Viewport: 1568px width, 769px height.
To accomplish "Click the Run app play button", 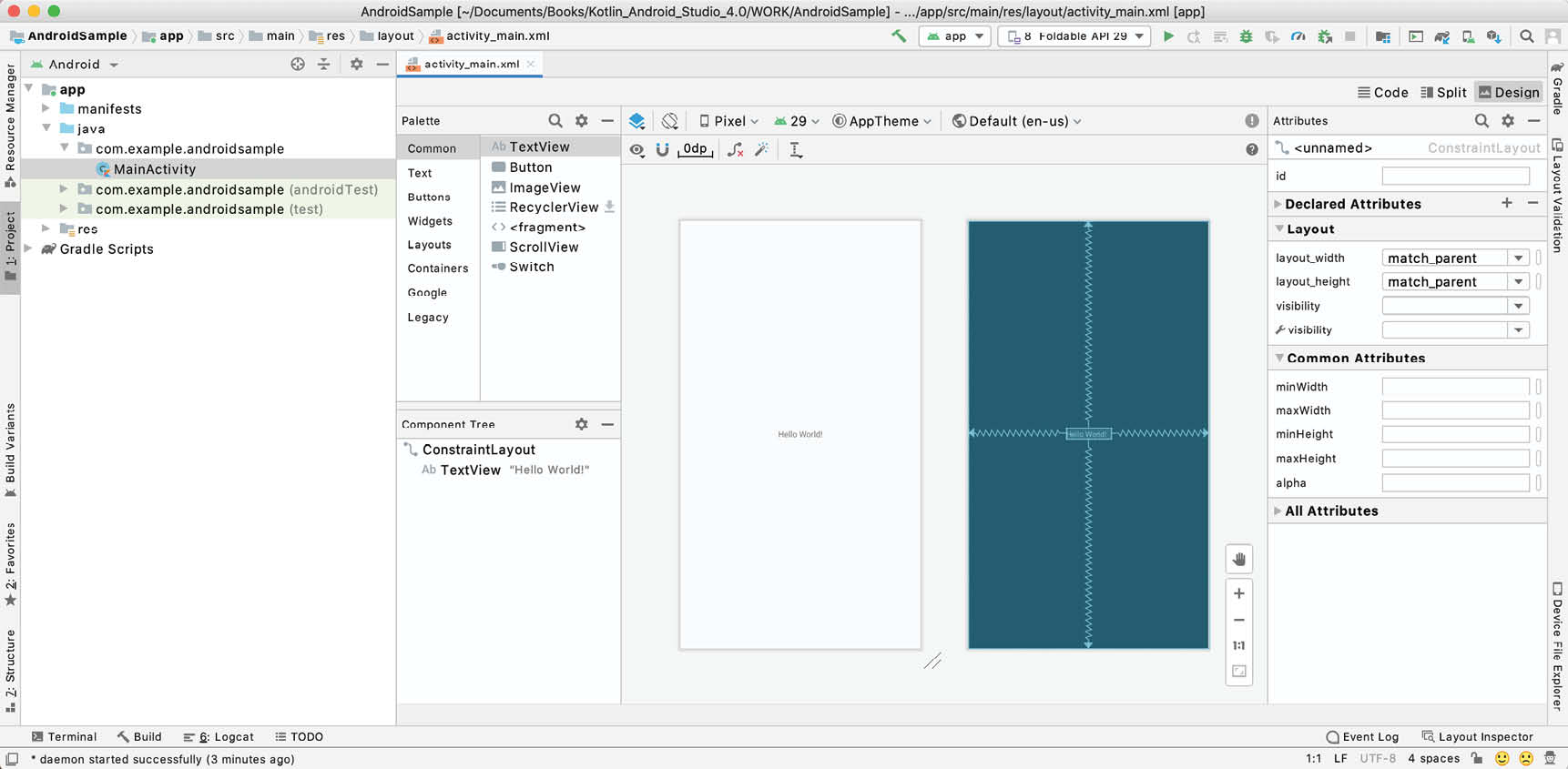I will pyautogui.click(x=1168, y=36).
